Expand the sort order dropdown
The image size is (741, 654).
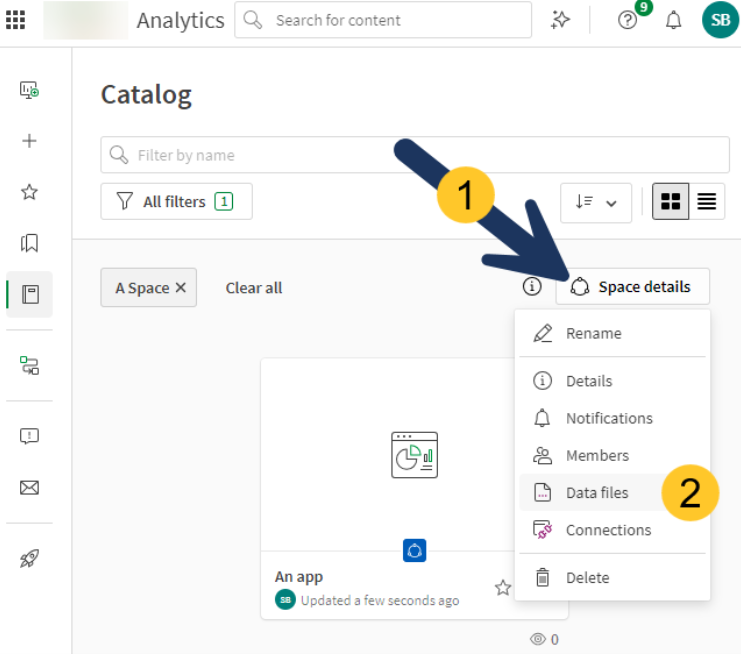click(x=596, y=202)
